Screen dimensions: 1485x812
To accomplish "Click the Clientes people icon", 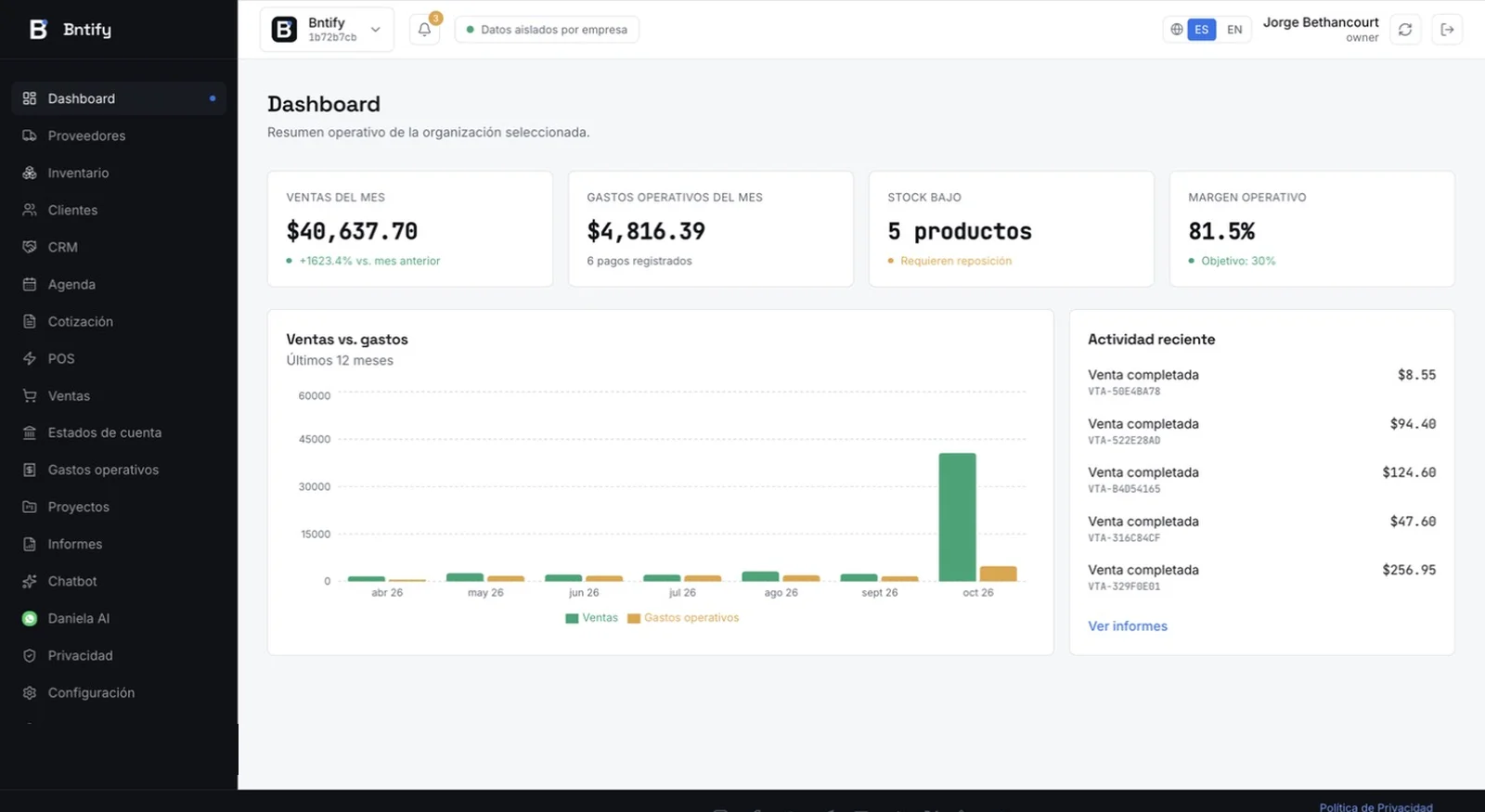I will point(30,210).
